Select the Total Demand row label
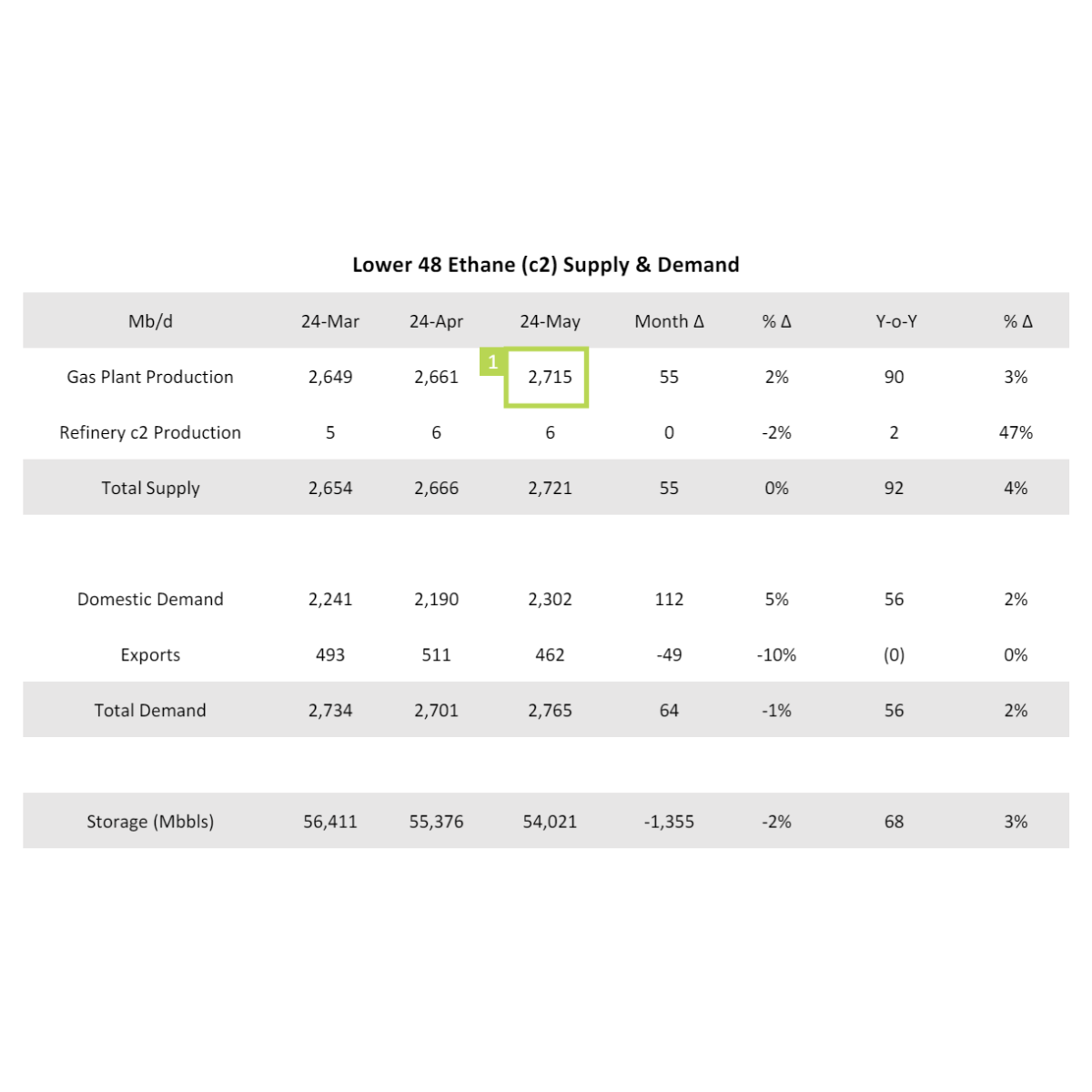 pyautogui.click(x=150, y=710)
